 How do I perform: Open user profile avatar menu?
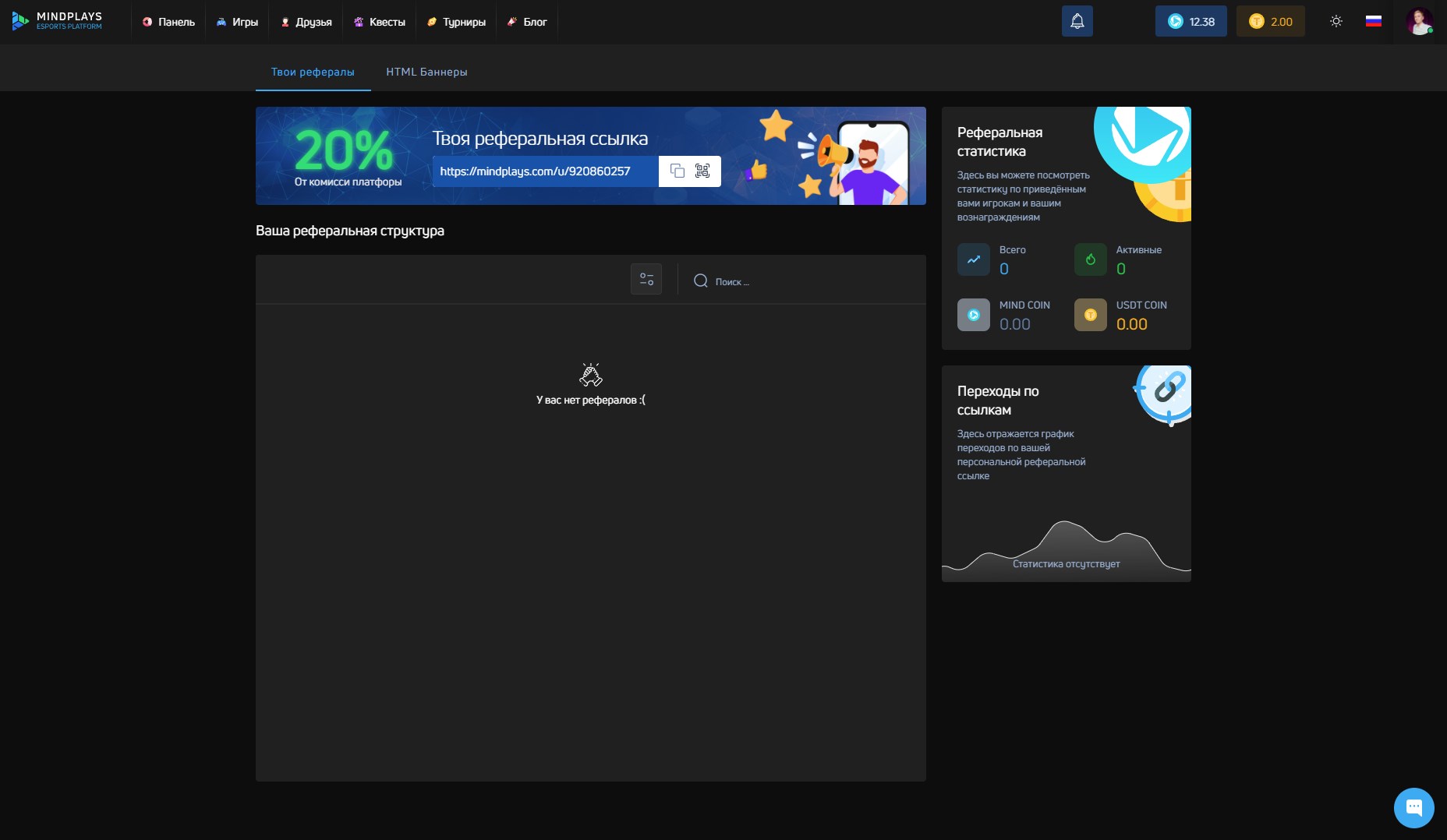point(1419,22)
